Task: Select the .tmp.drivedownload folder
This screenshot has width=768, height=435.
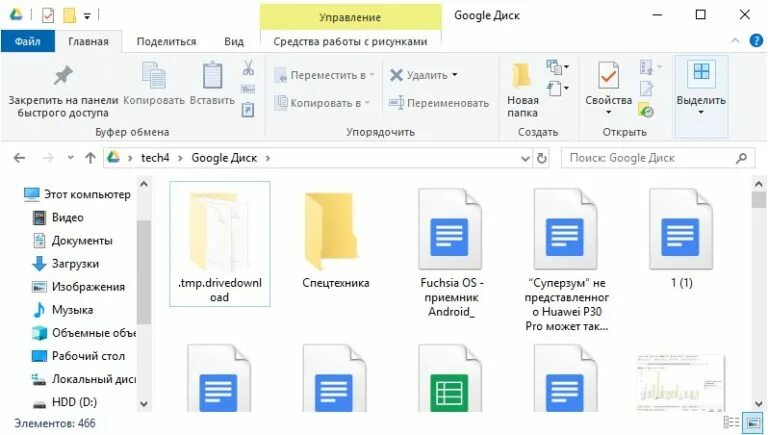Action: [219, 244]
